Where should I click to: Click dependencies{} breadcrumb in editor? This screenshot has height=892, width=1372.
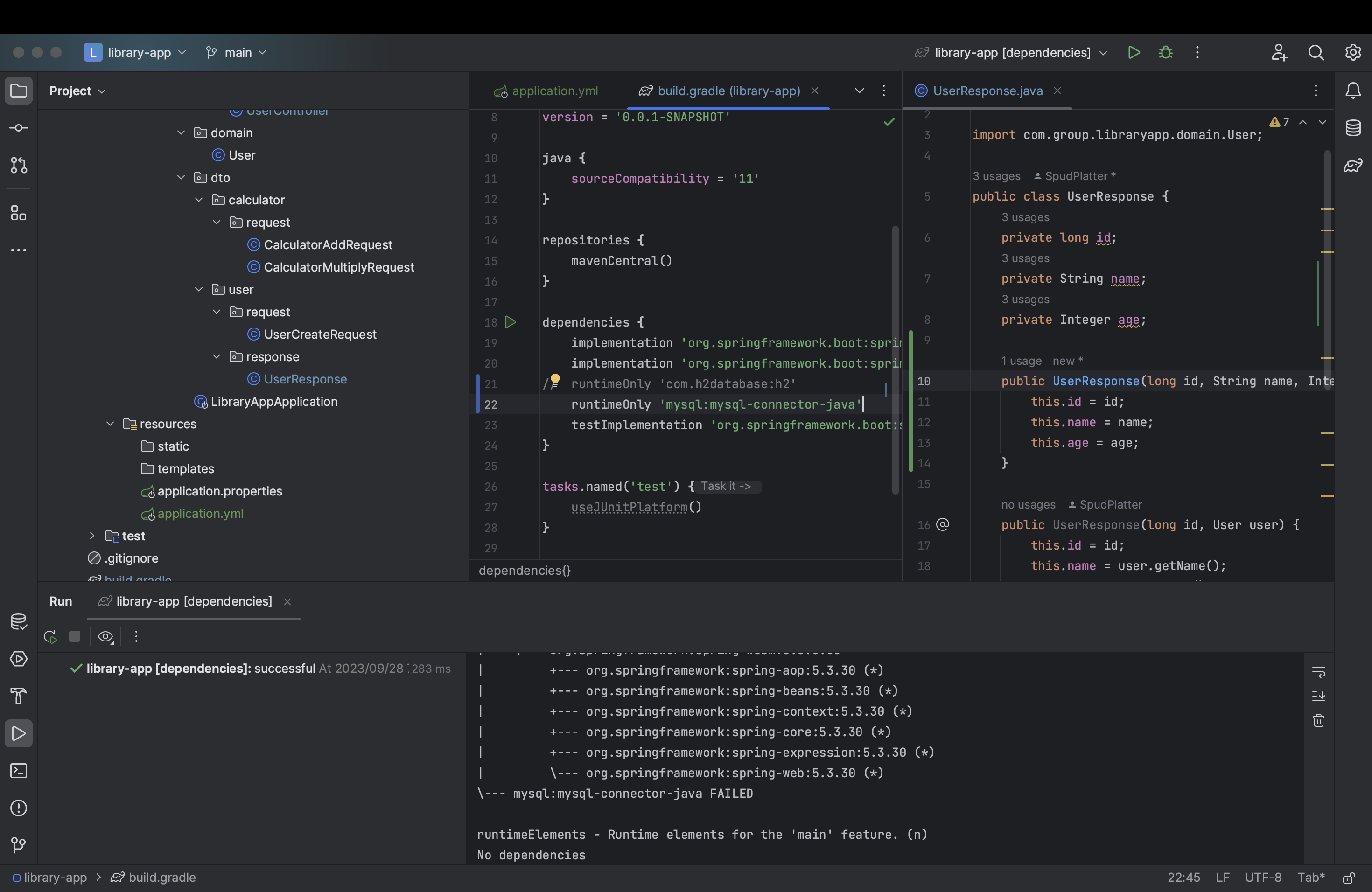524,571
